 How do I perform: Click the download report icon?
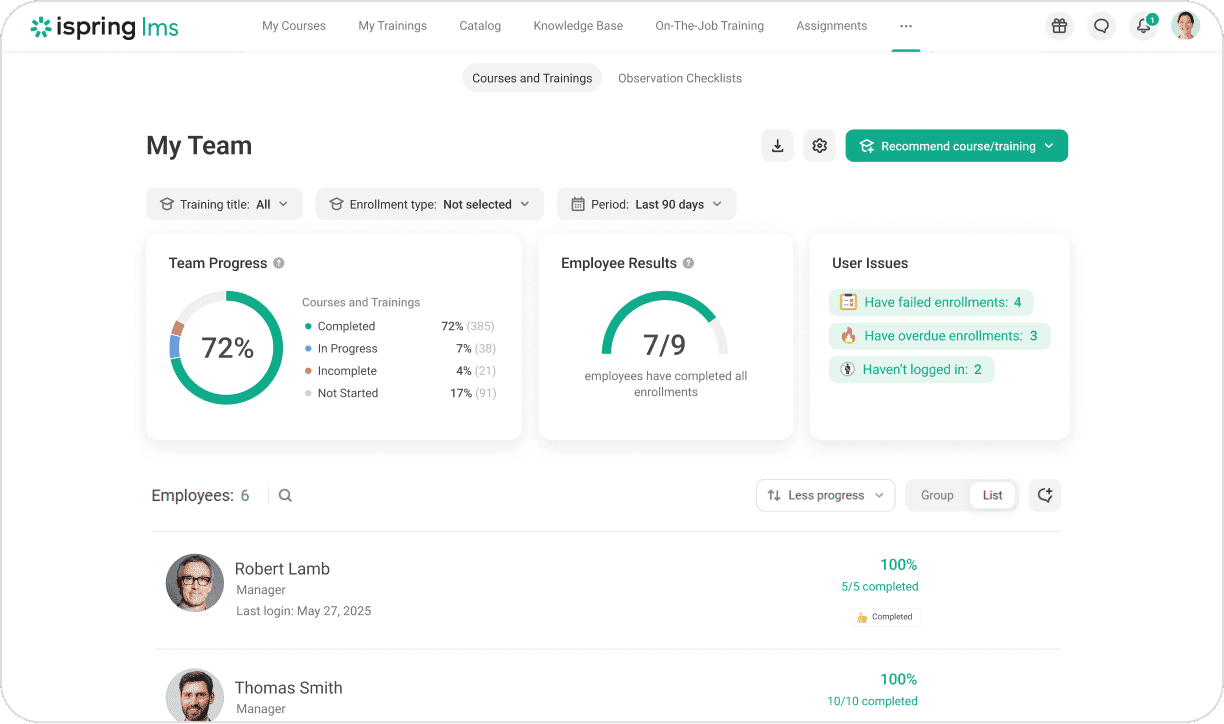click(777, 146)
